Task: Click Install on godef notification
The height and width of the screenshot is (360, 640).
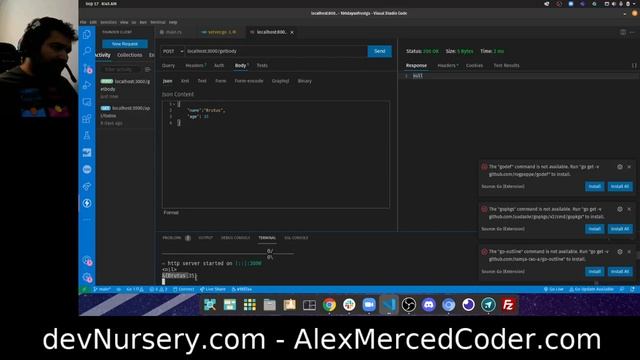Action: tap(594, 186)
